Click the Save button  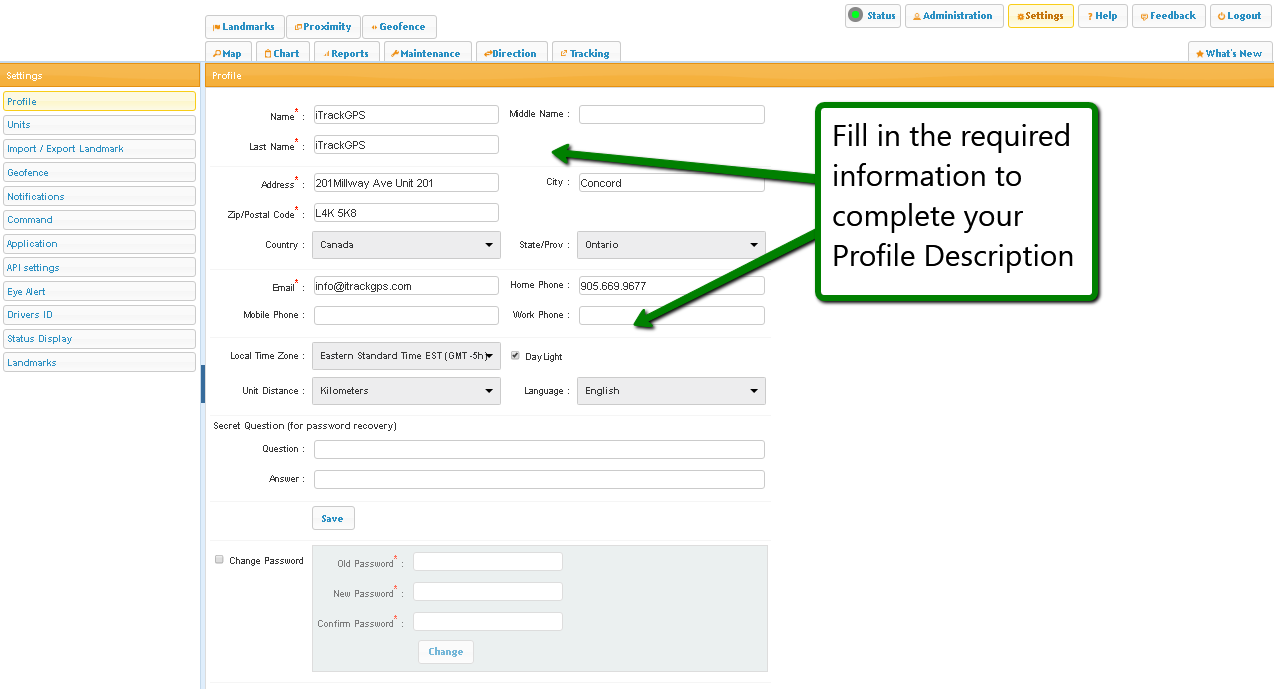(x=333, y=518)
